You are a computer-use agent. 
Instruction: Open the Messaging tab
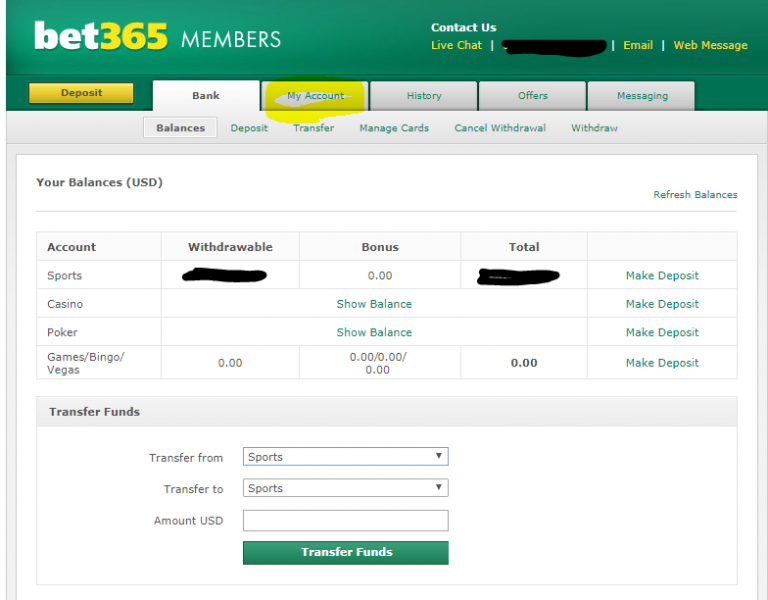tap(642, 96)
